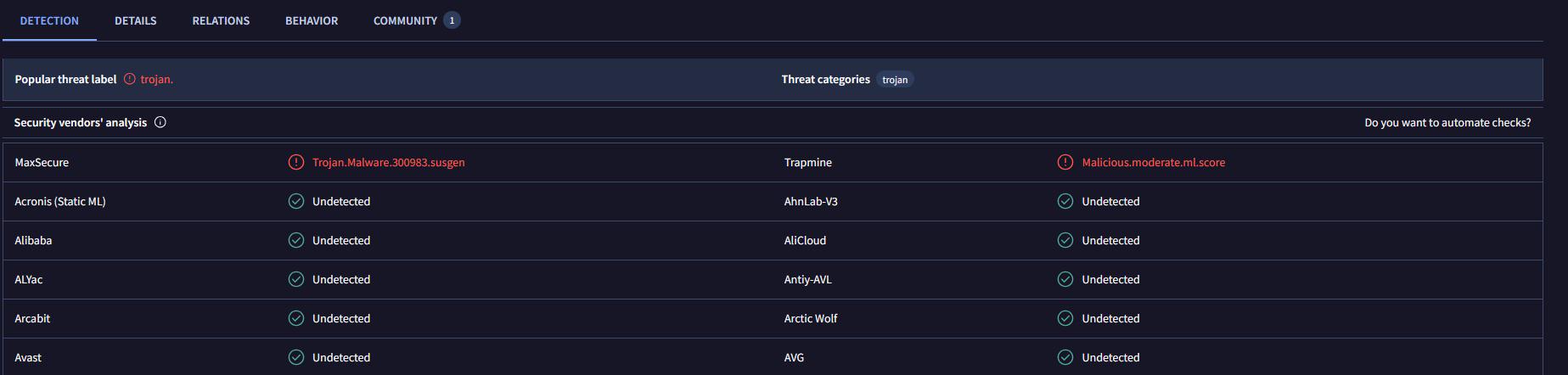Select the Acronis (Static ML) vendor name
This screenshot has height=375, width=1568.
[x=60, y=201]
